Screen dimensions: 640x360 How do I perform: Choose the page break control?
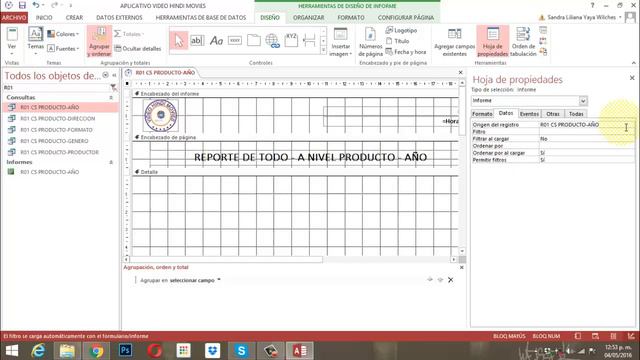pos(309,40)
